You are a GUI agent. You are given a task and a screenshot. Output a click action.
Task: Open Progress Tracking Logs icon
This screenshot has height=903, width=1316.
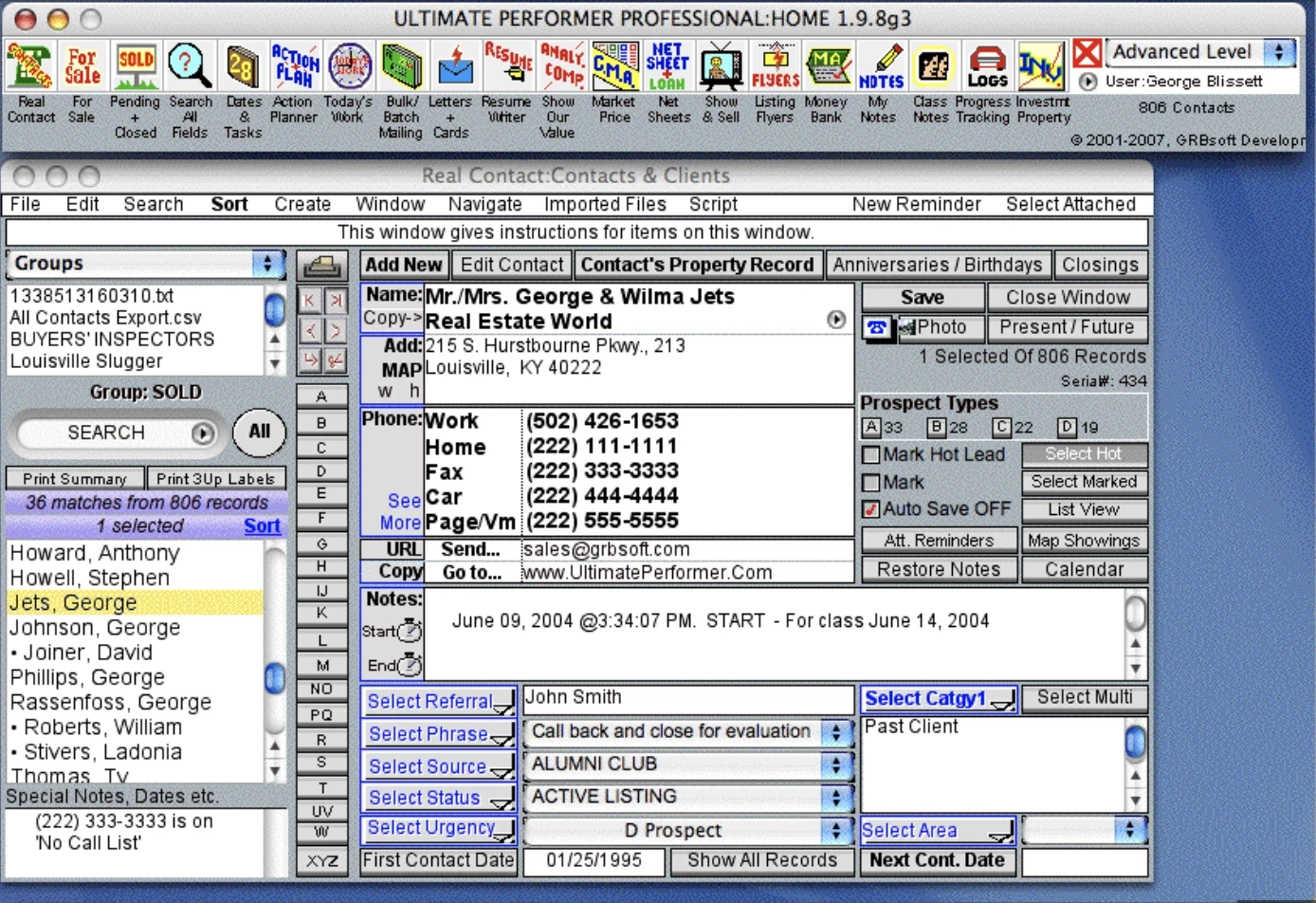pos(986,66)
